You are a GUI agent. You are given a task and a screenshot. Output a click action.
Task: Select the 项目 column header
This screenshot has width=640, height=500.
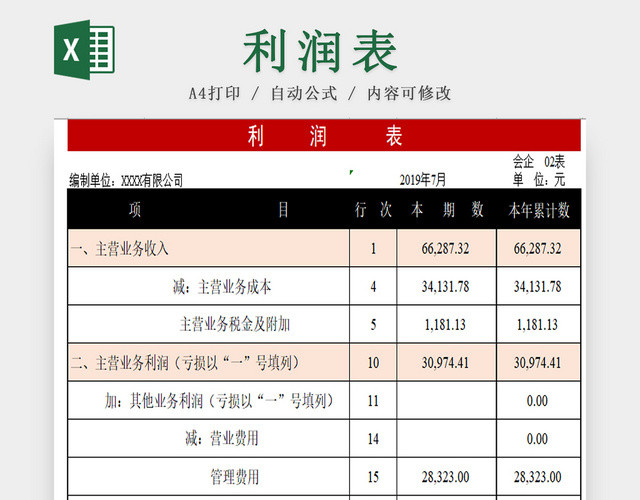[209, 209]
